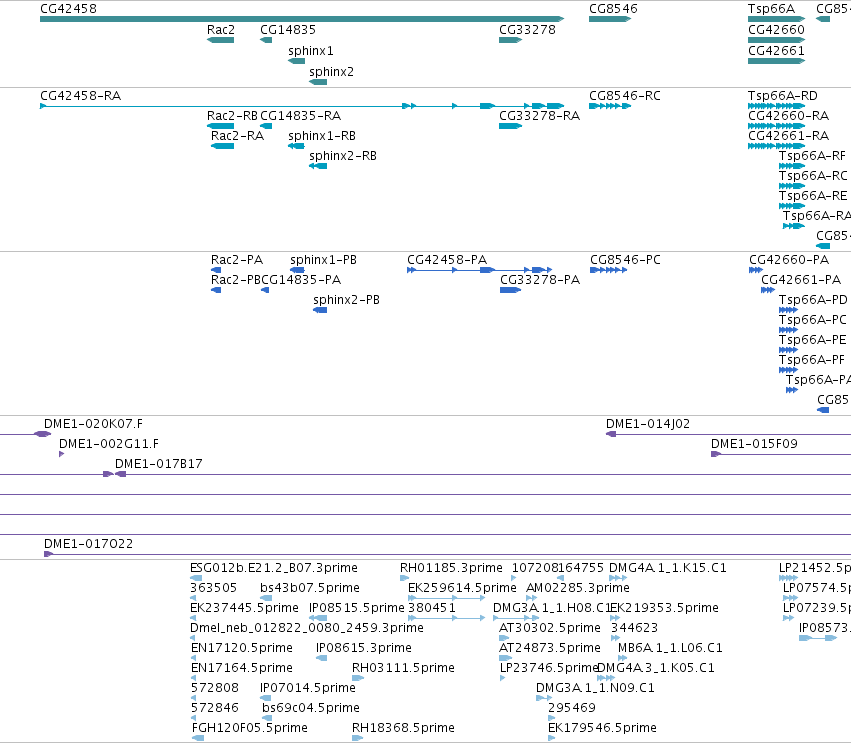
Task: Select CG8546-PC protein feature
Action: [x=608, y=270]
